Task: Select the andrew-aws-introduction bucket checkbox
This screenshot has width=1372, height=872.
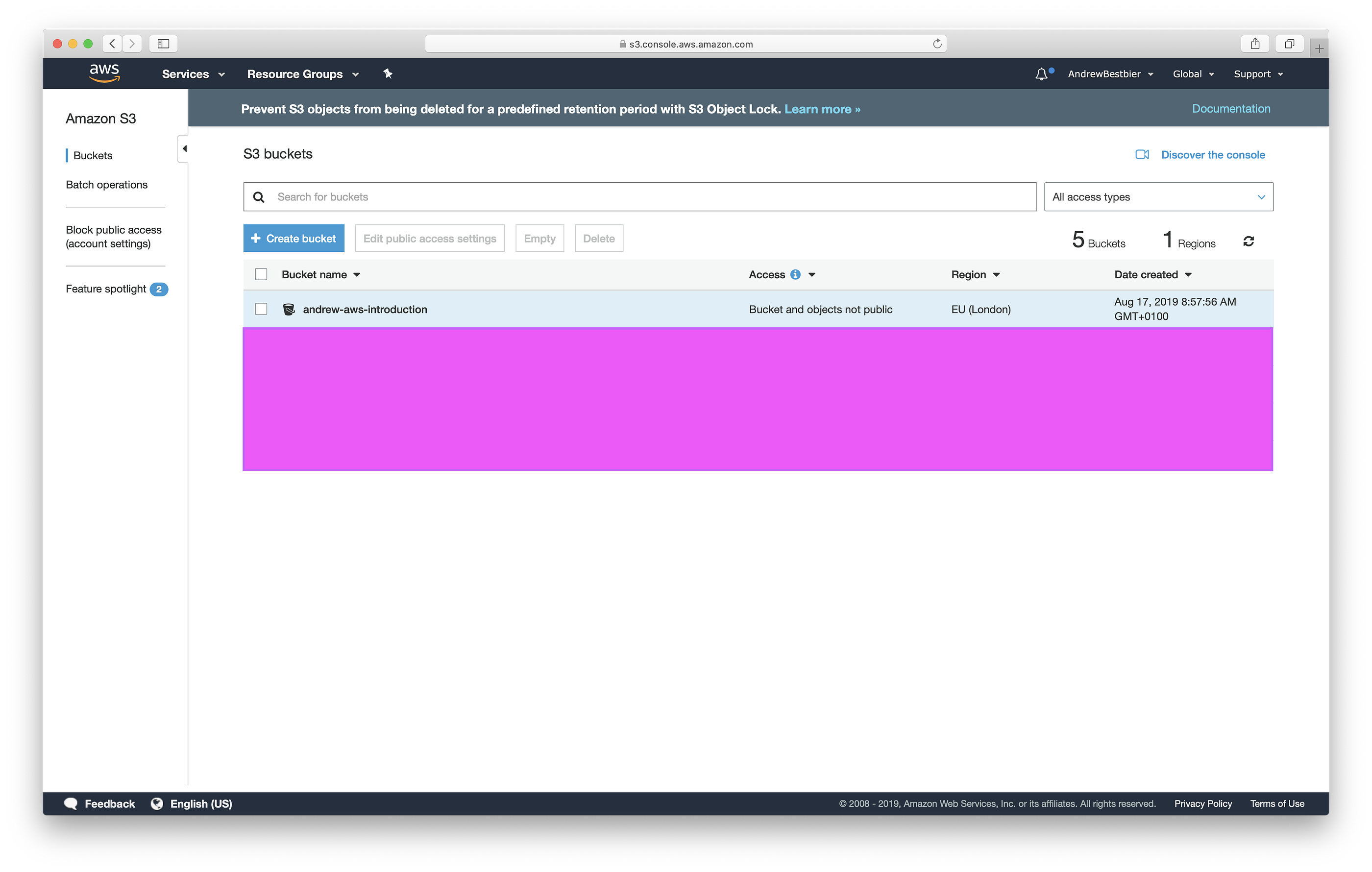Action: point(261,309)
